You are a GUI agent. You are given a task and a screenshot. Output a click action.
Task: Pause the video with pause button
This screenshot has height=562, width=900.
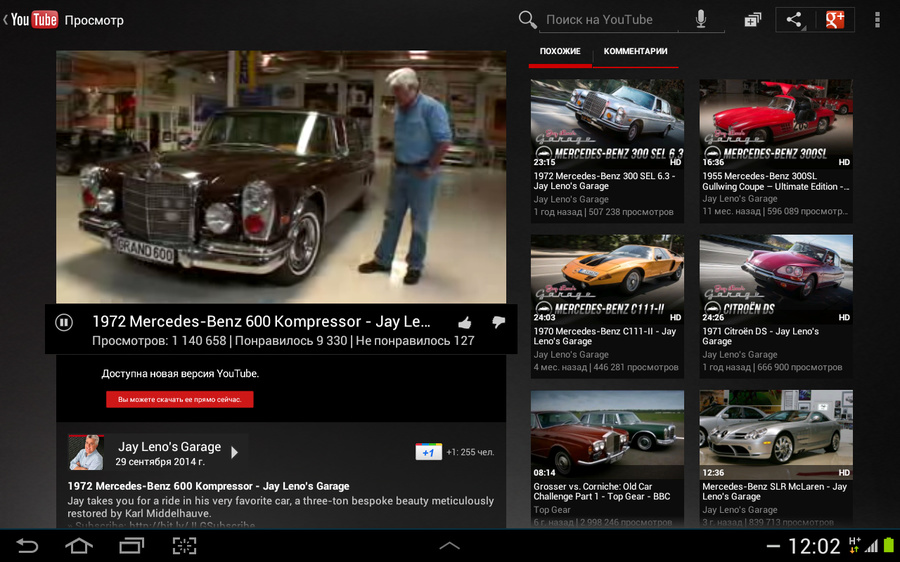64,323
